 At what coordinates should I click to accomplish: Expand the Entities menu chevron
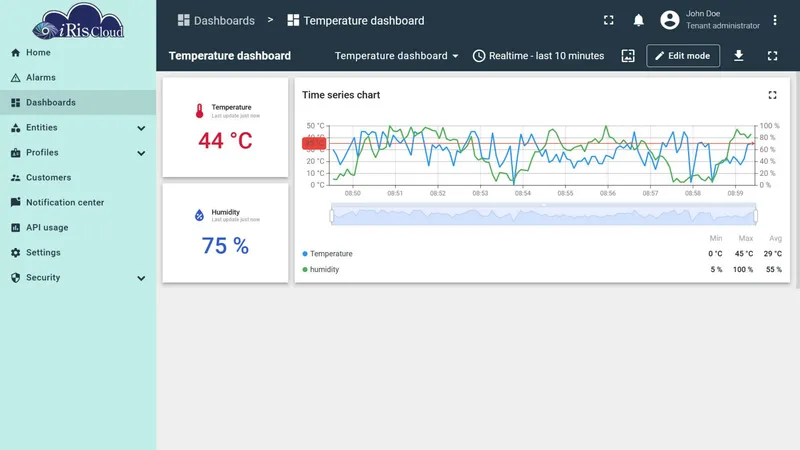[x=141, y=128]
